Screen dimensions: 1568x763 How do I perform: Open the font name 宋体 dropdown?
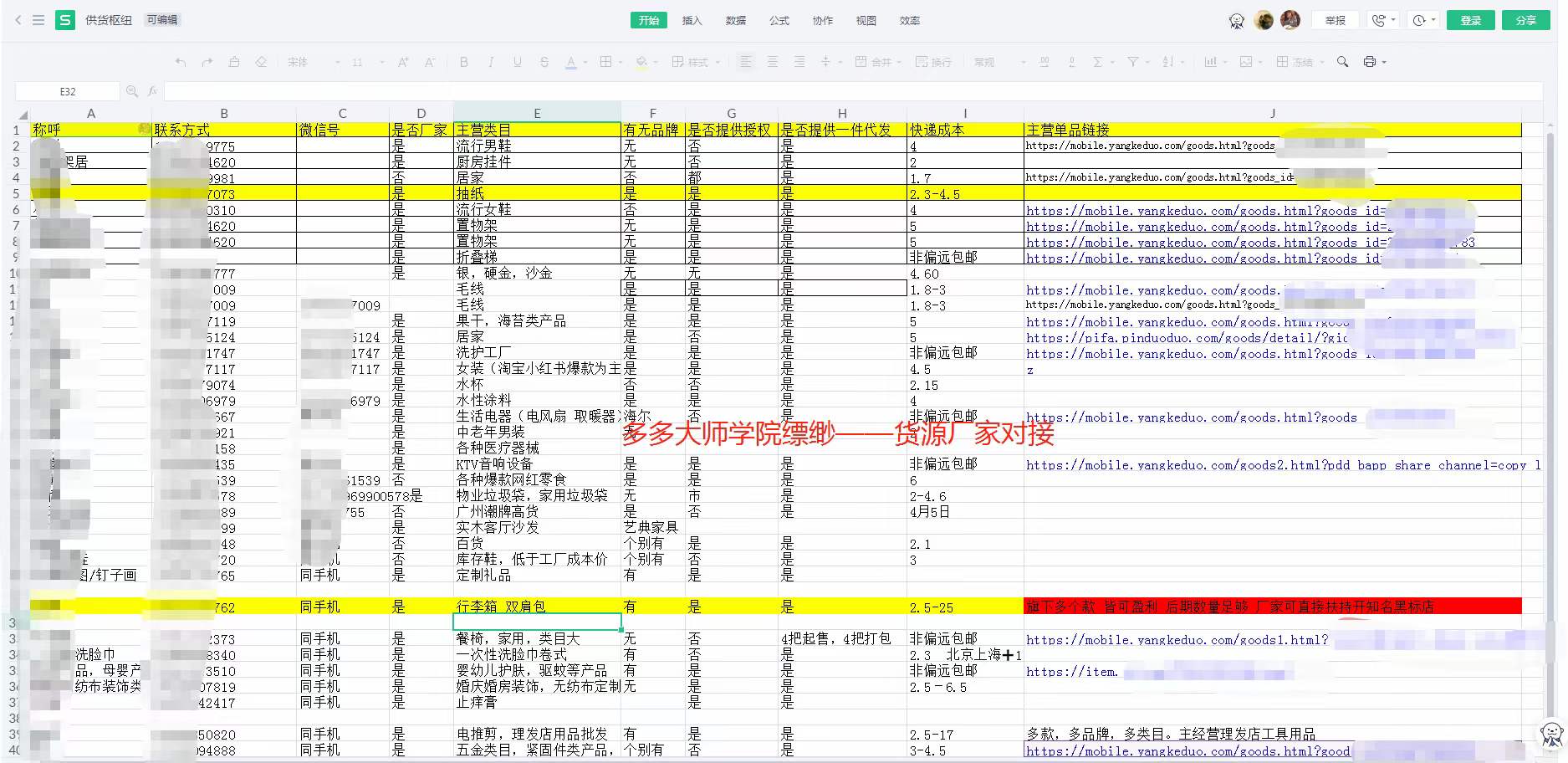[x=314, y=62]
